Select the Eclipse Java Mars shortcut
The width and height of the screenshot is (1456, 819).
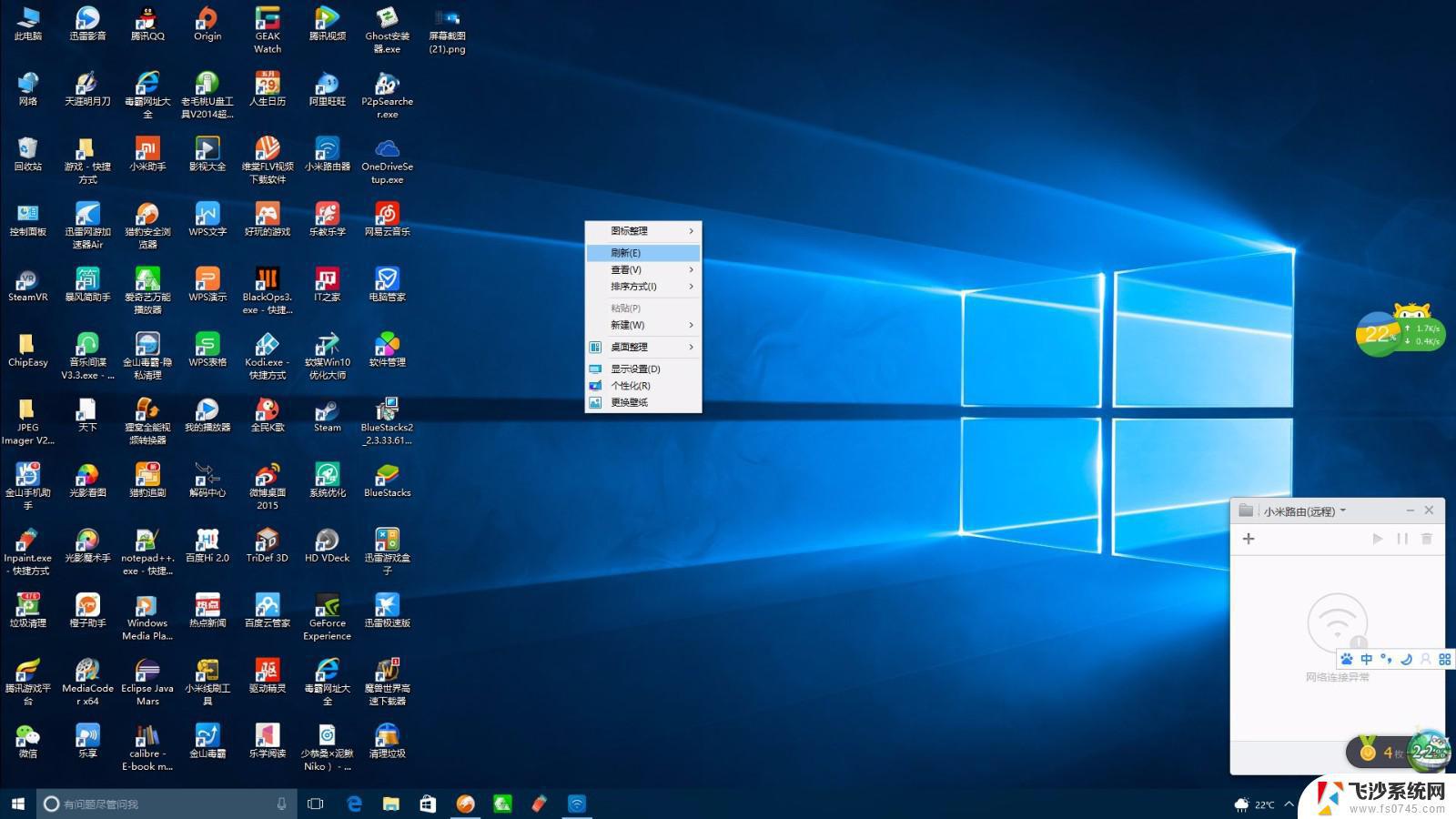click(x=147, y=682)
